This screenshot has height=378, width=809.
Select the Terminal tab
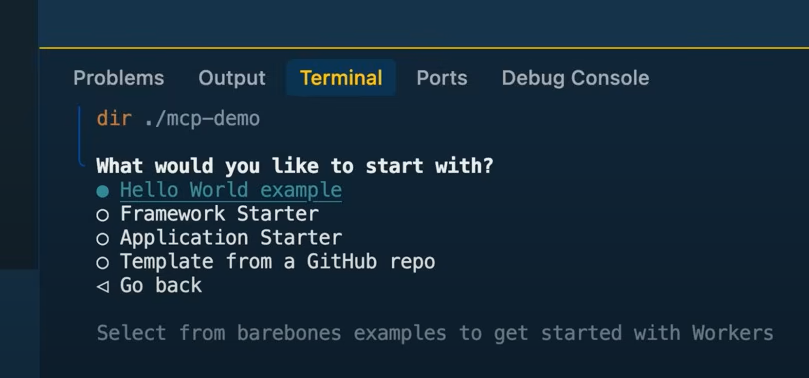coord(341,78)
